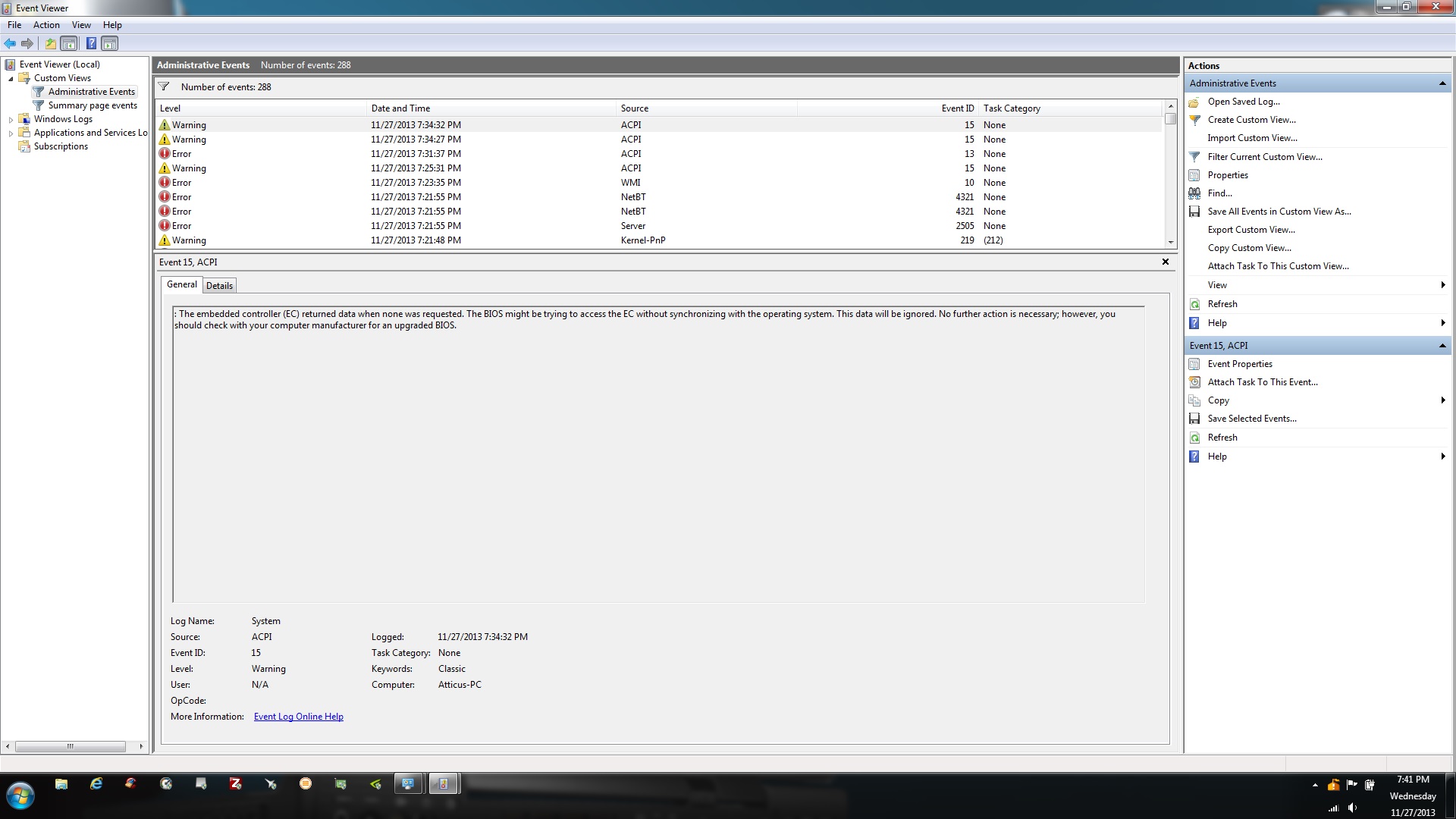
Task: Select Event Viewer (Local) root node
Action: pyautogui.click(x=59, y=64)
